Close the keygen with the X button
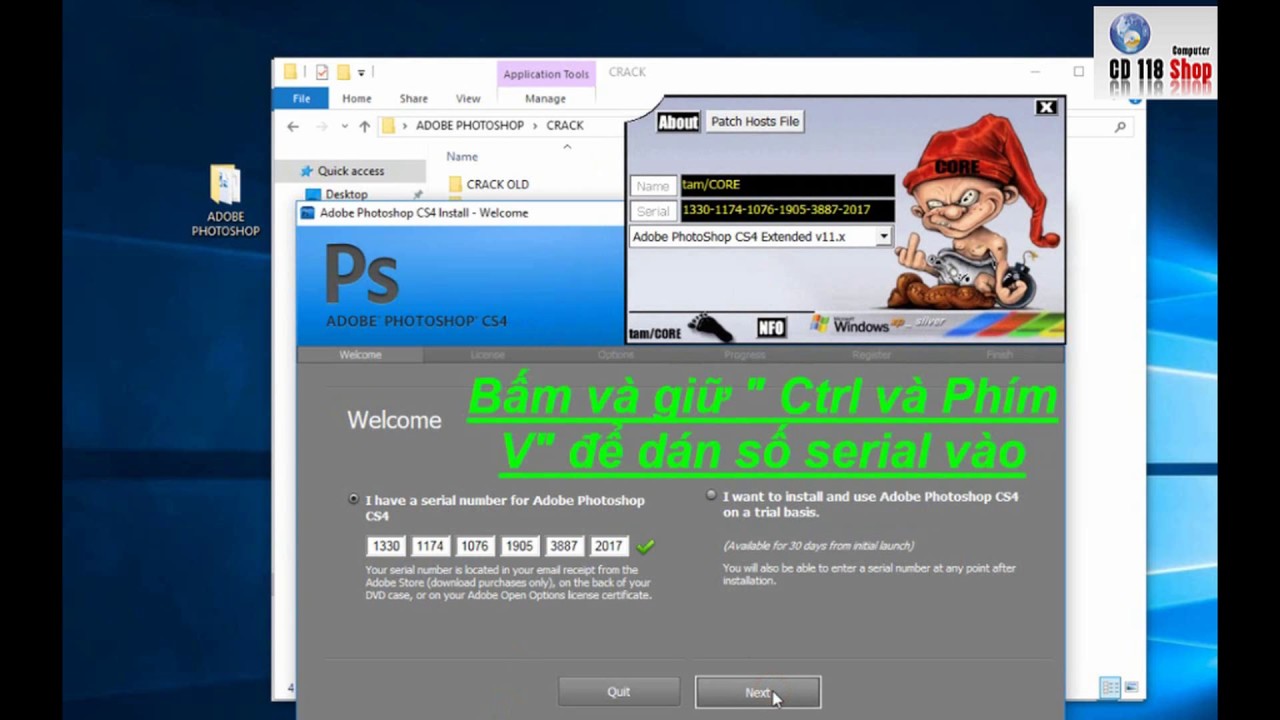 pos(1046,107)
